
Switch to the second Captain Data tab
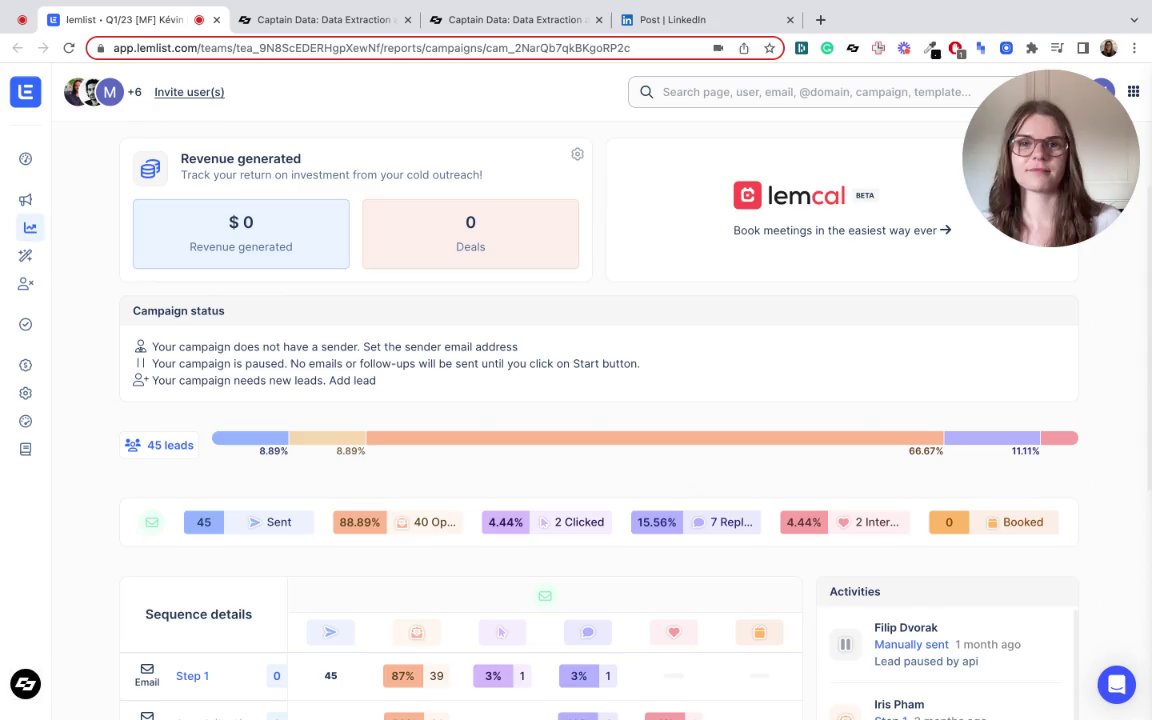[x=325, y=20]
